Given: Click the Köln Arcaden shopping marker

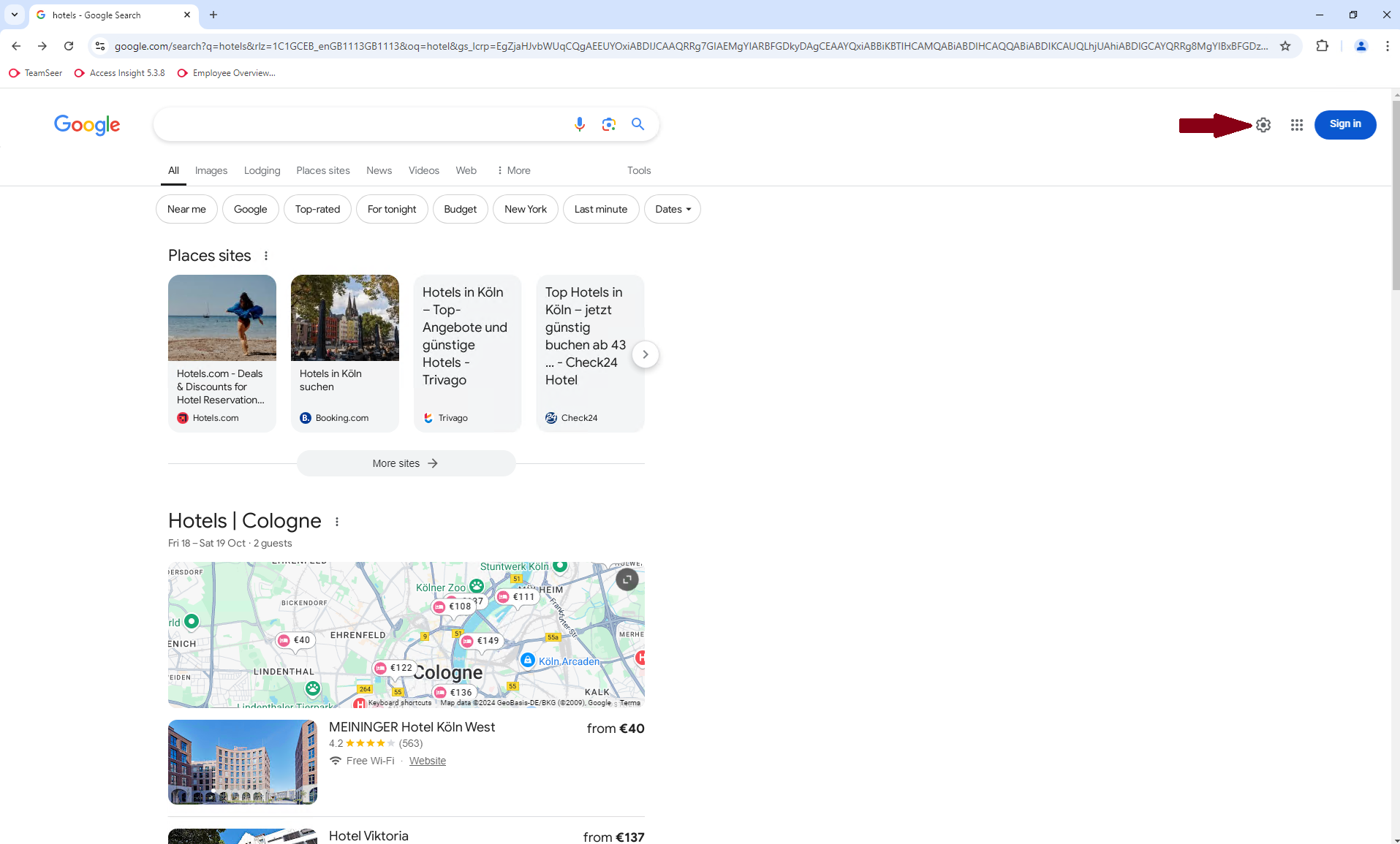Looking at the screenshot, I should 527,660.
